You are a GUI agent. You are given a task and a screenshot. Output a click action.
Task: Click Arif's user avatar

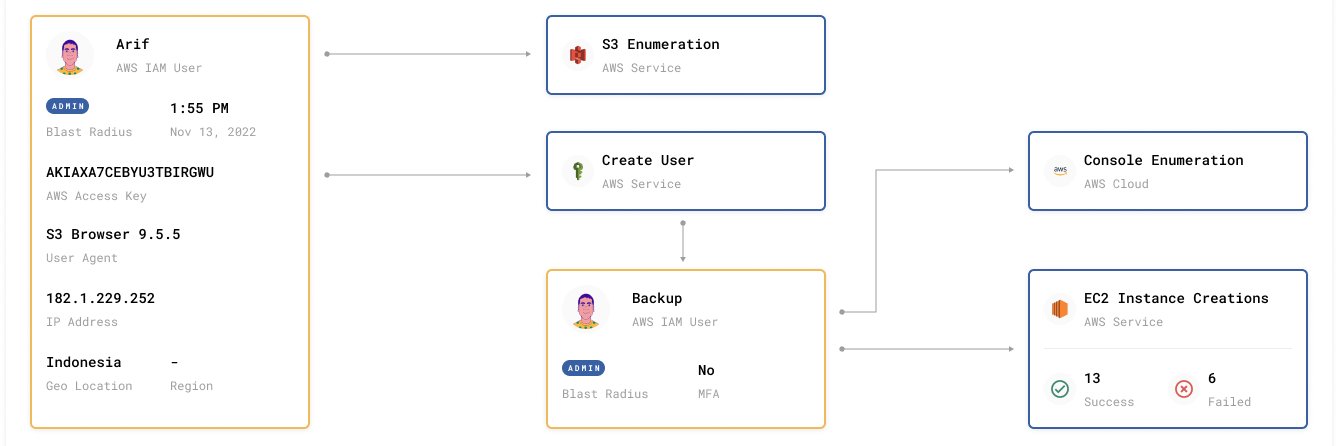point(70,56)
